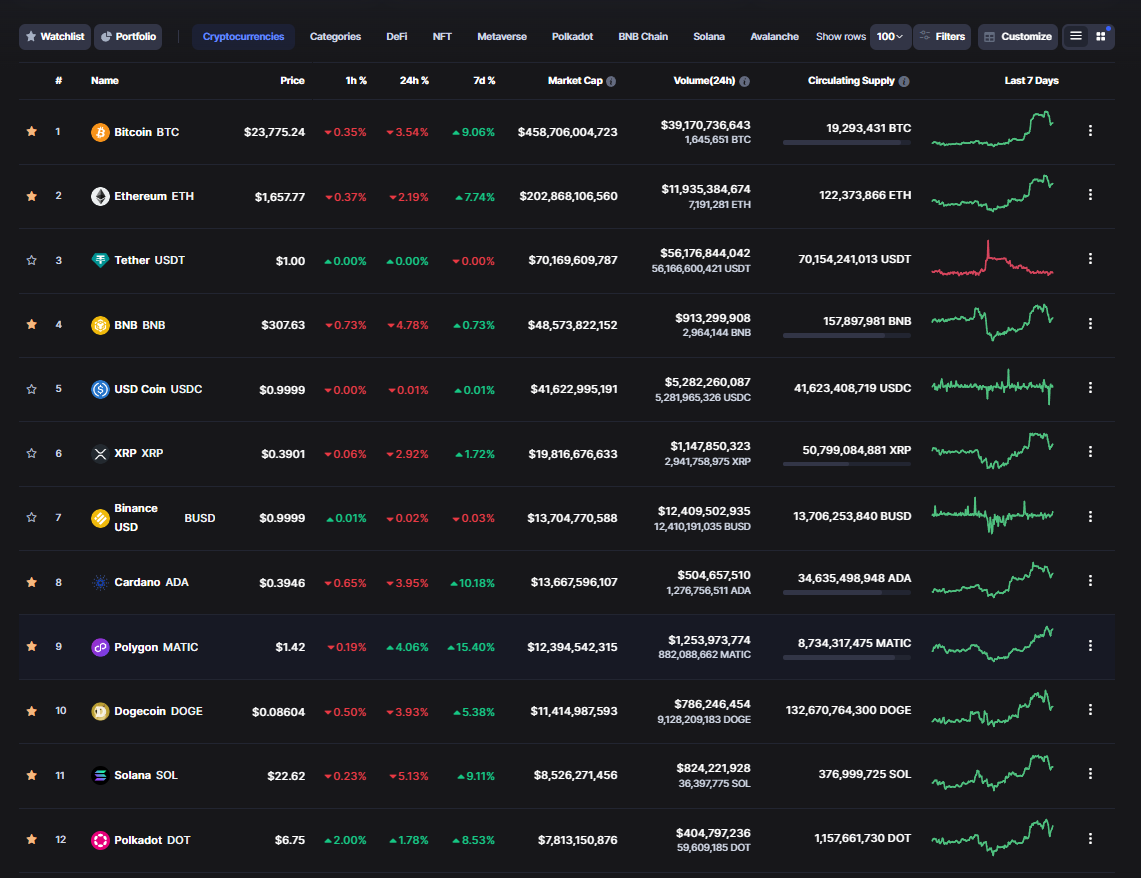Click Polygon circulating supply progress bar

pyautogui.click(x=847, y=658)
